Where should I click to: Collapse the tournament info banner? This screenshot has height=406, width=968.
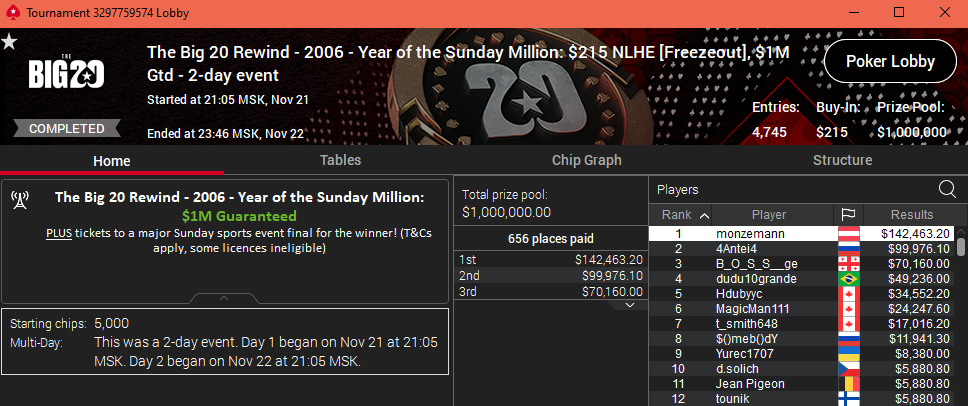(x=224, y=298)
